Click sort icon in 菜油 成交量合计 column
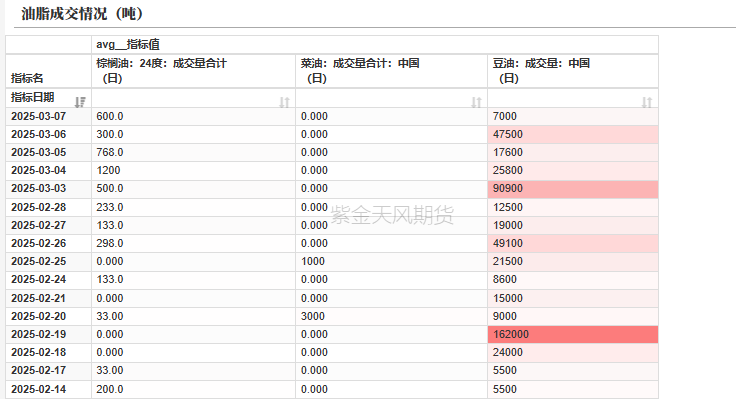Image resolution: width=736 pixels, height=399 pixels. 476,102
